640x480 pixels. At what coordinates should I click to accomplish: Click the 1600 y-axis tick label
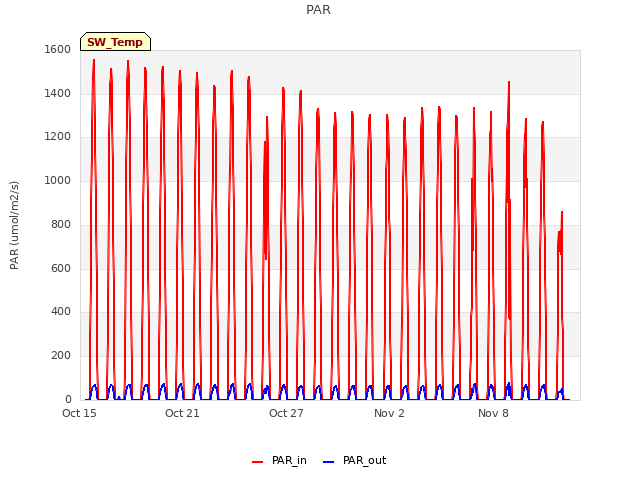(58, 49)
